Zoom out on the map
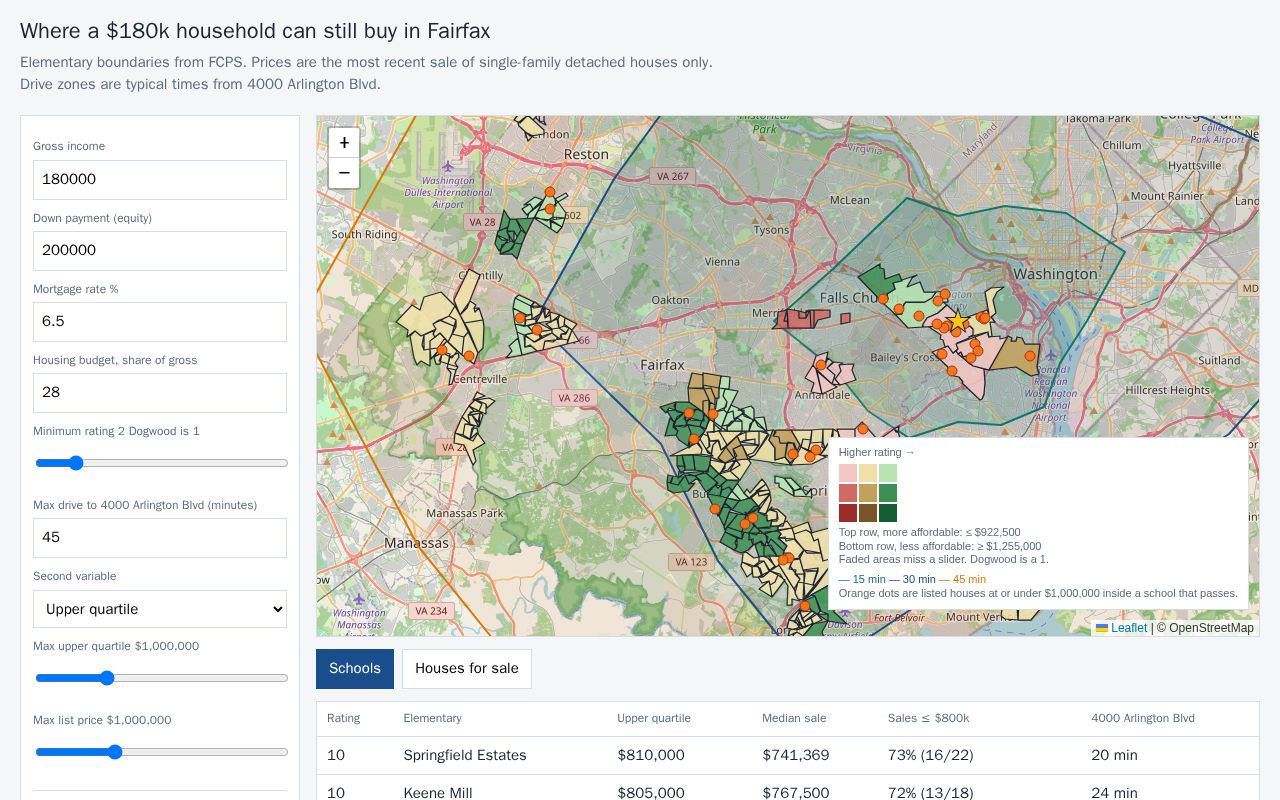1280x800 pixels. pyautogui.click(x=344, y=173)
